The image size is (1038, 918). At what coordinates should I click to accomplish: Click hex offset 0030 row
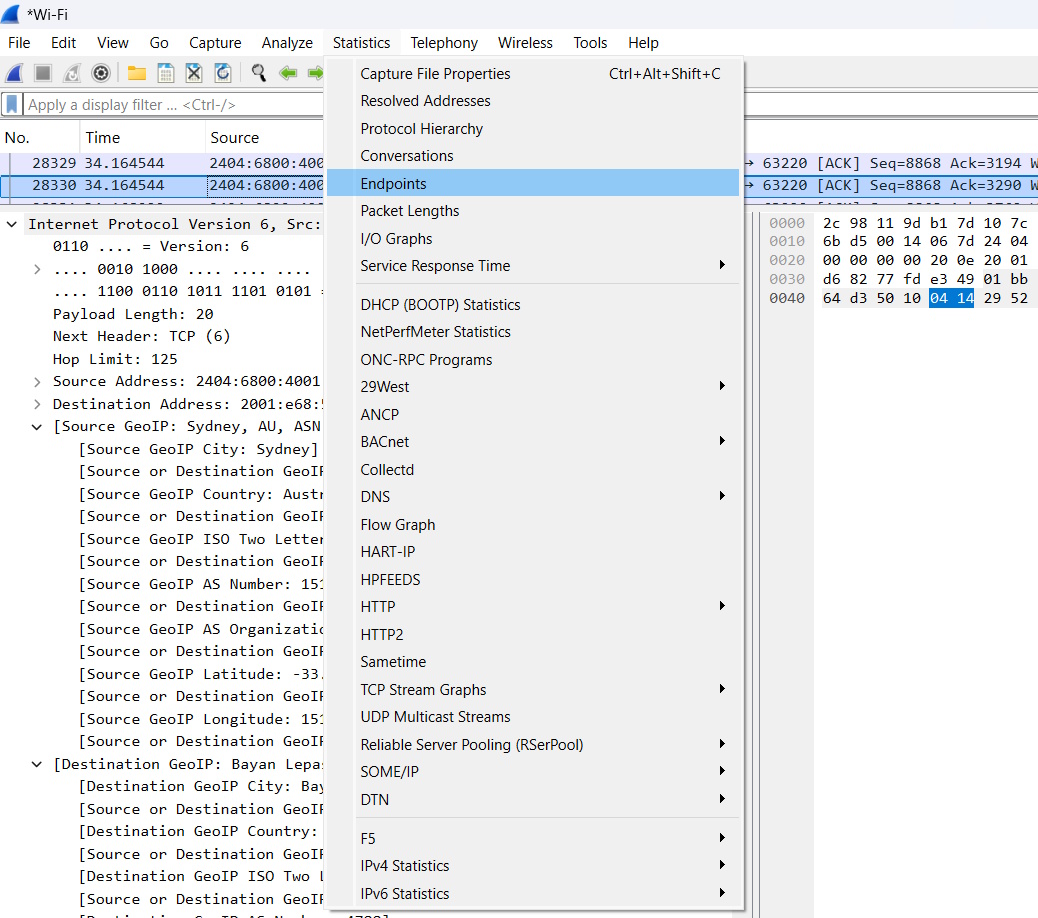click(x=786, y=279)
